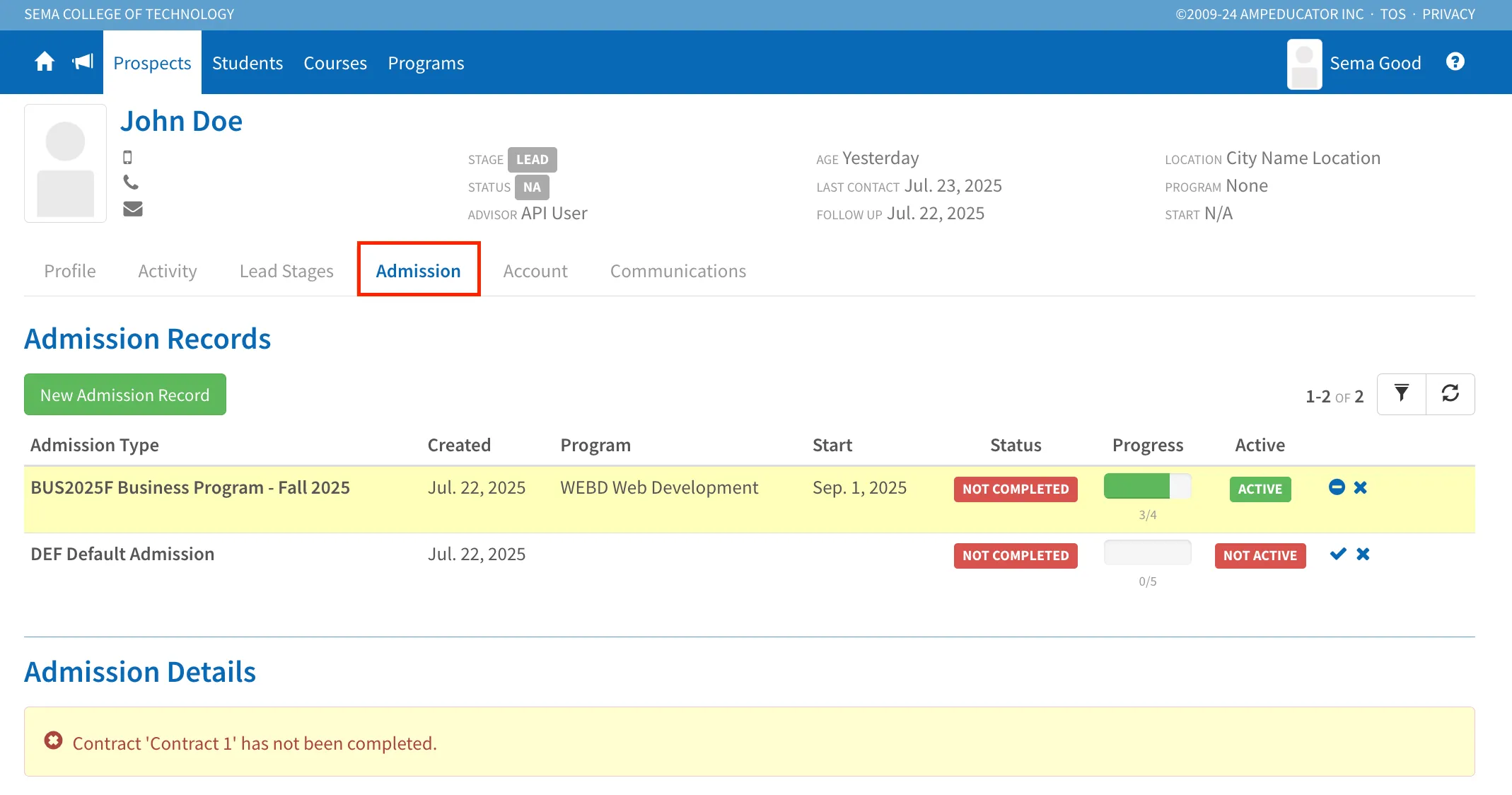
Task: Switch to the Profile tab
Action: (x=70, y=271)
